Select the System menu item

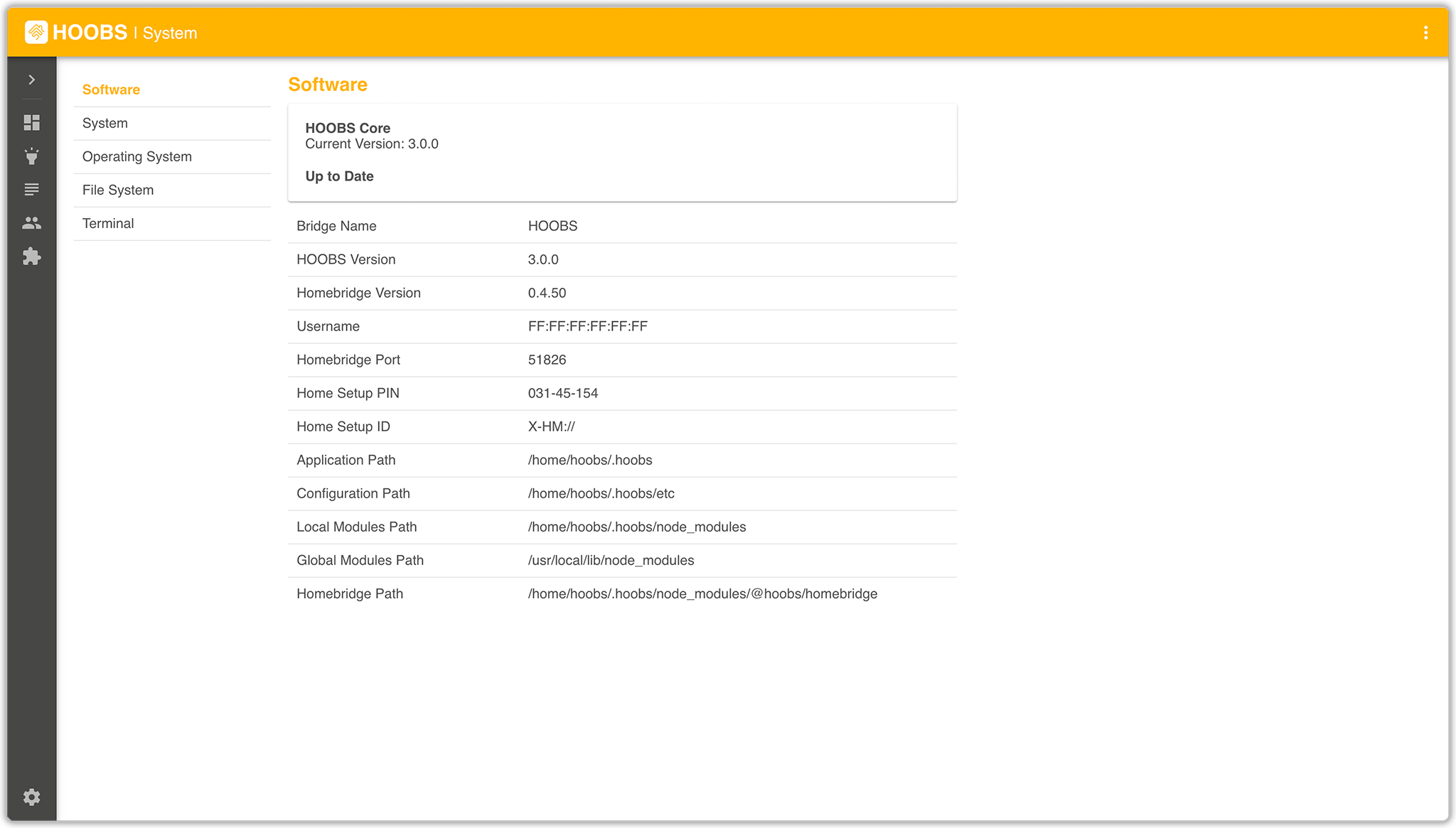click(105, 123)
